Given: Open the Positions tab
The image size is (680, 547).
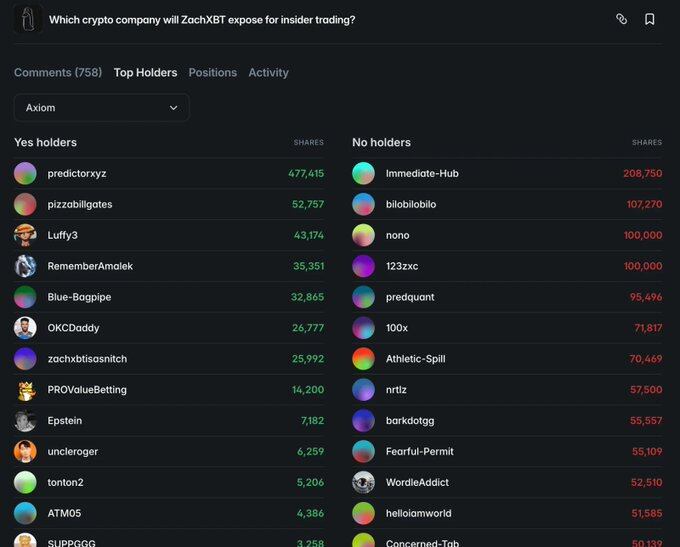Looking at the screenshot, I should (x=212, y=73).
